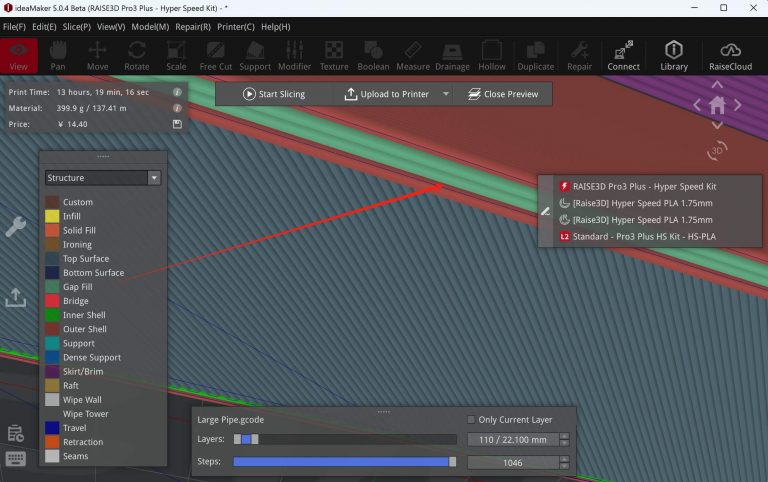Click the Bridge red color swatch
This screenshot has height=482, width=768.
tap(52, 301)
